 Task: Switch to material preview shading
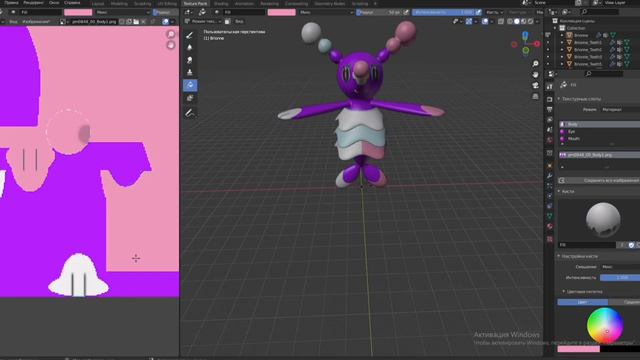(x=524, y=21)
